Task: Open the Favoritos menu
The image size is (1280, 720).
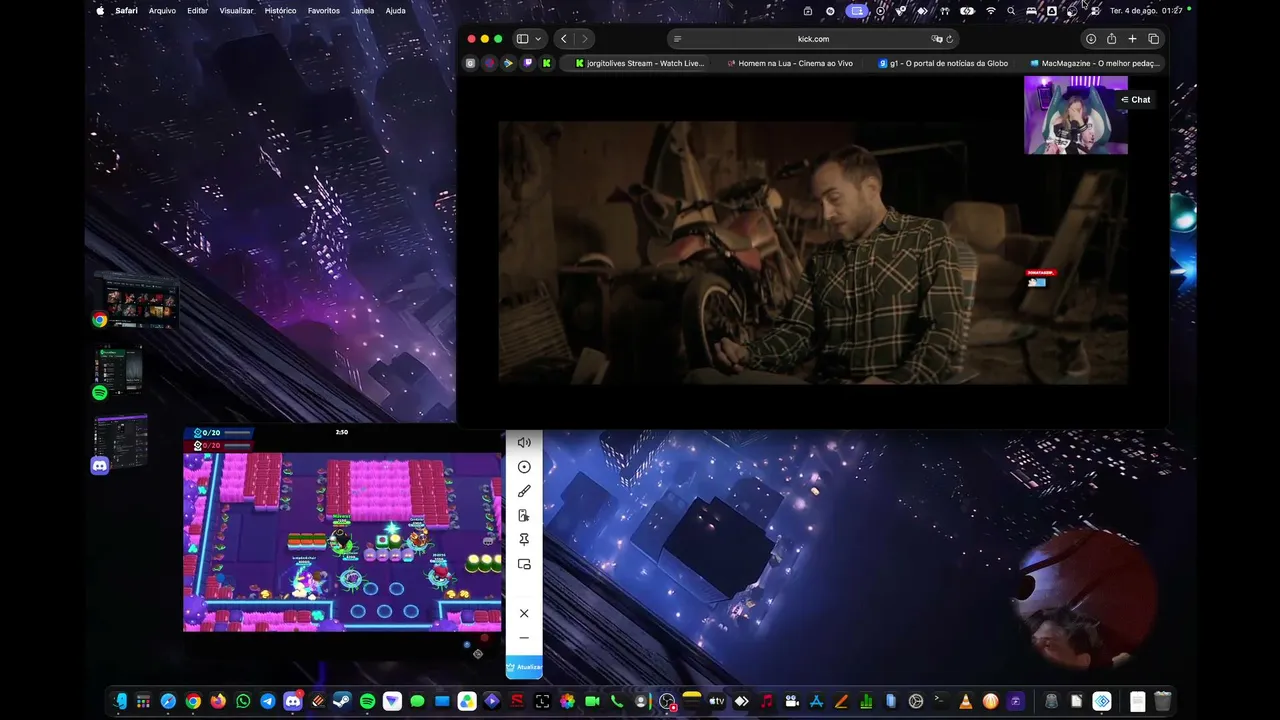Action: point(324,11)
